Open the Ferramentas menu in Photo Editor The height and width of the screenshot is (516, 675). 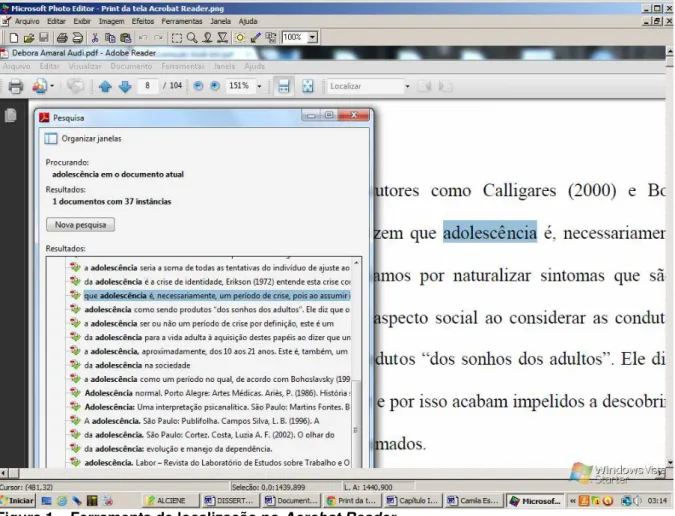coord(182,21)
